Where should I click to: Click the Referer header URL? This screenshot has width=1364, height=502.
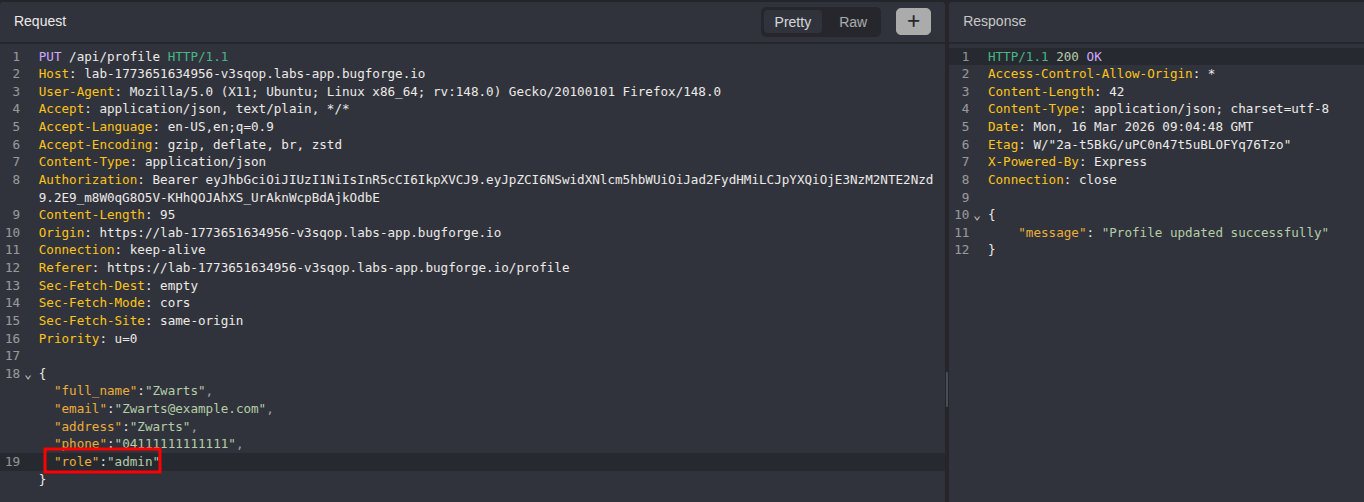(x=337, y=268)
